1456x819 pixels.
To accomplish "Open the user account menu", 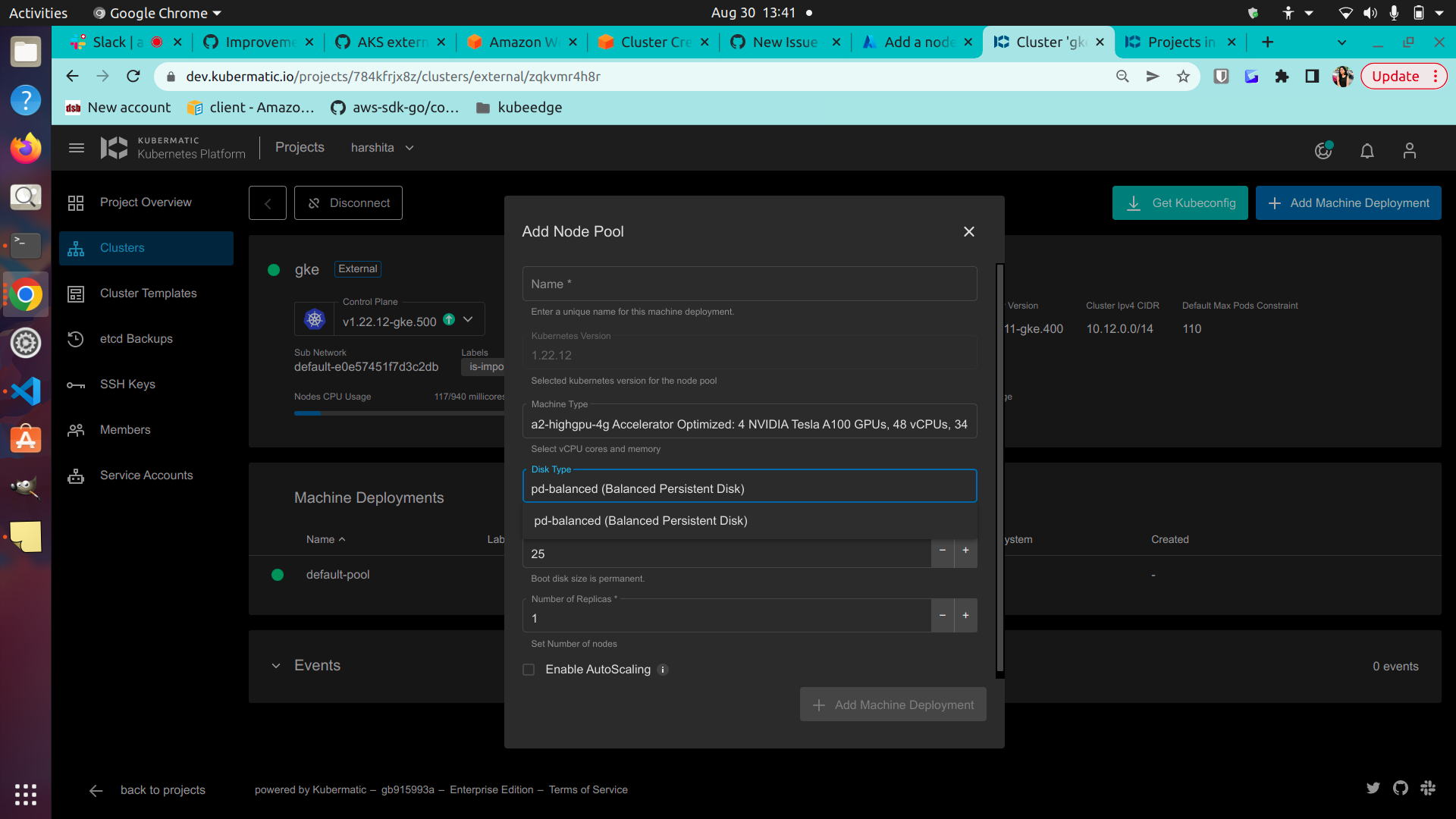I will tap(1410, 150).
